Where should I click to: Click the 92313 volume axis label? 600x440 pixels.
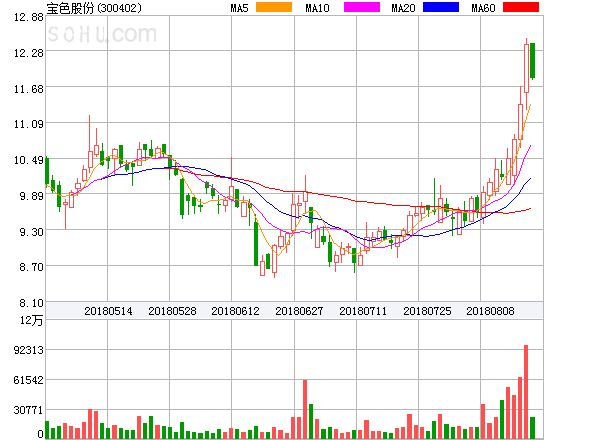pos(27,350)
